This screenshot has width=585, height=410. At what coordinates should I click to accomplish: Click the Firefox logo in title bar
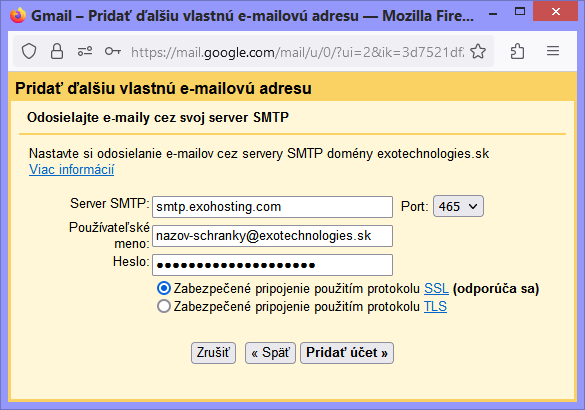click(18, 16)
